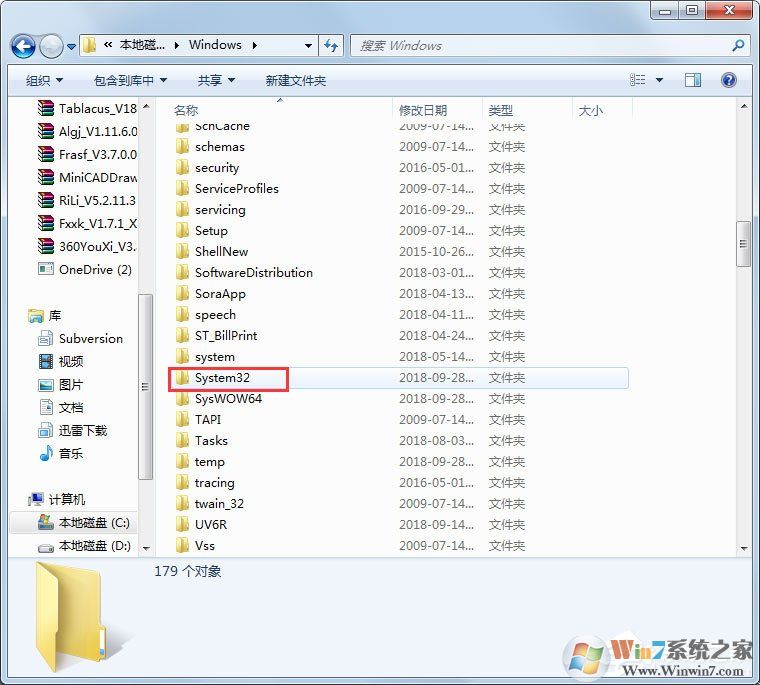
Task: Select 本地磁盘 (D:) drive icon
Action: 46,547
